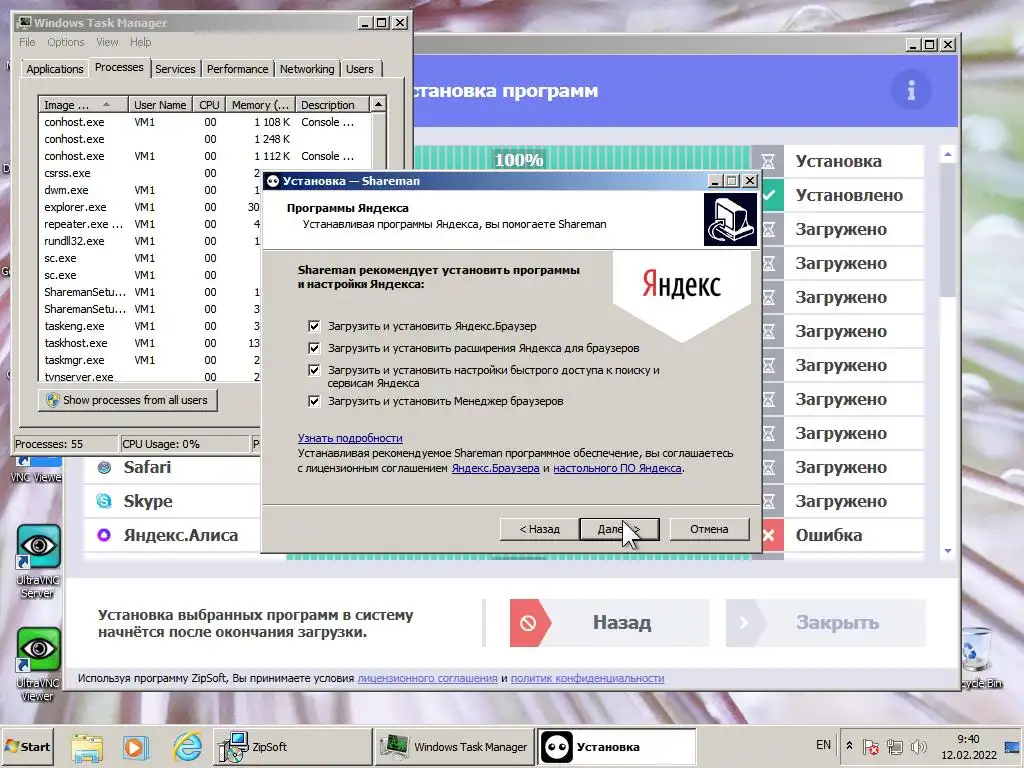Click the green checkmark beside Установлено
This screenshot has height=768, width=1024.
tap(771, 195)
